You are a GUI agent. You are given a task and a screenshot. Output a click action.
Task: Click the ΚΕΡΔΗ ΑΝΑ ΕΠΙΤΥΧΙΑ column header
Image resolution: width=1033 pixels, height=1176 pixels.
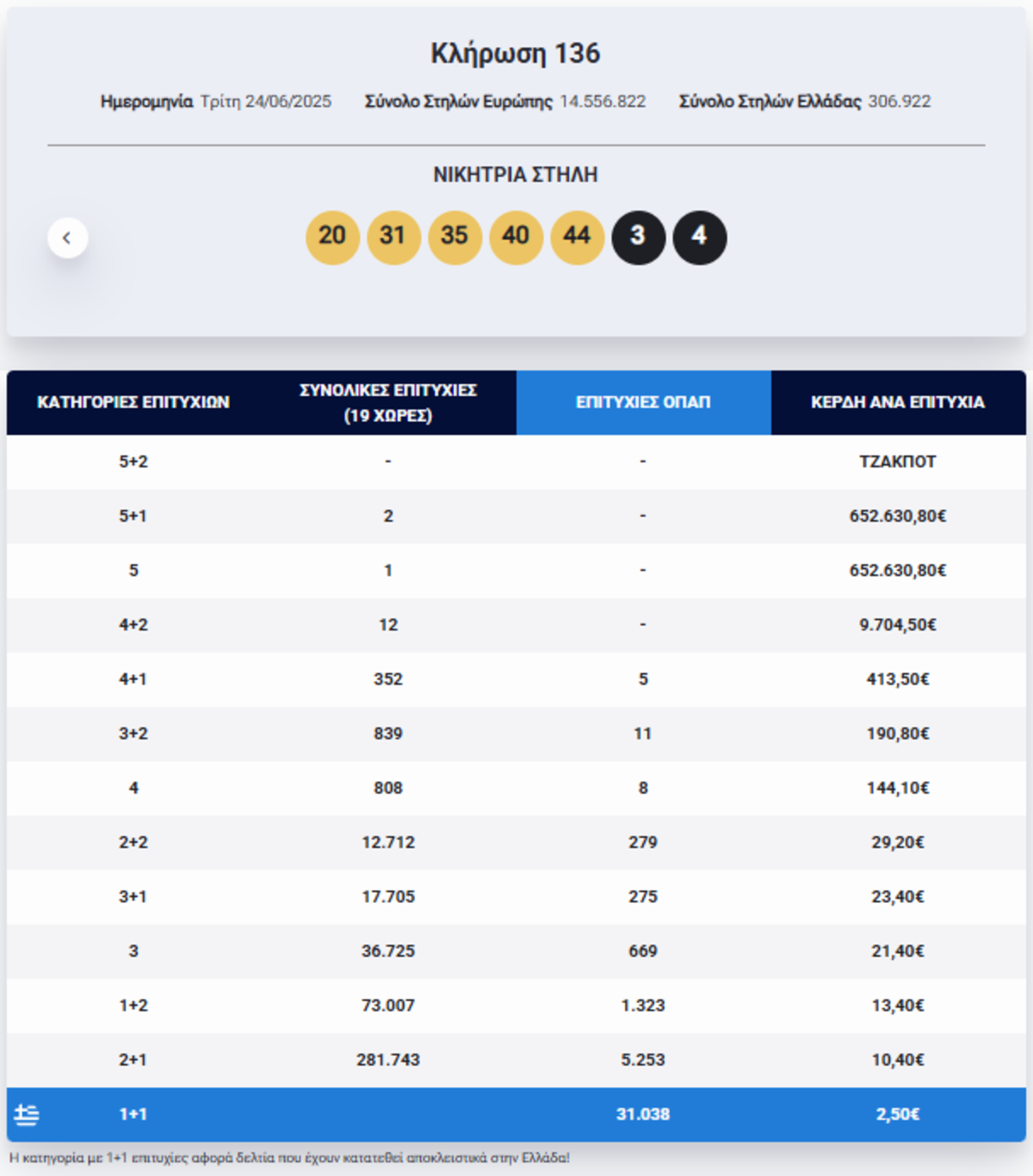(x=898, y=402)
